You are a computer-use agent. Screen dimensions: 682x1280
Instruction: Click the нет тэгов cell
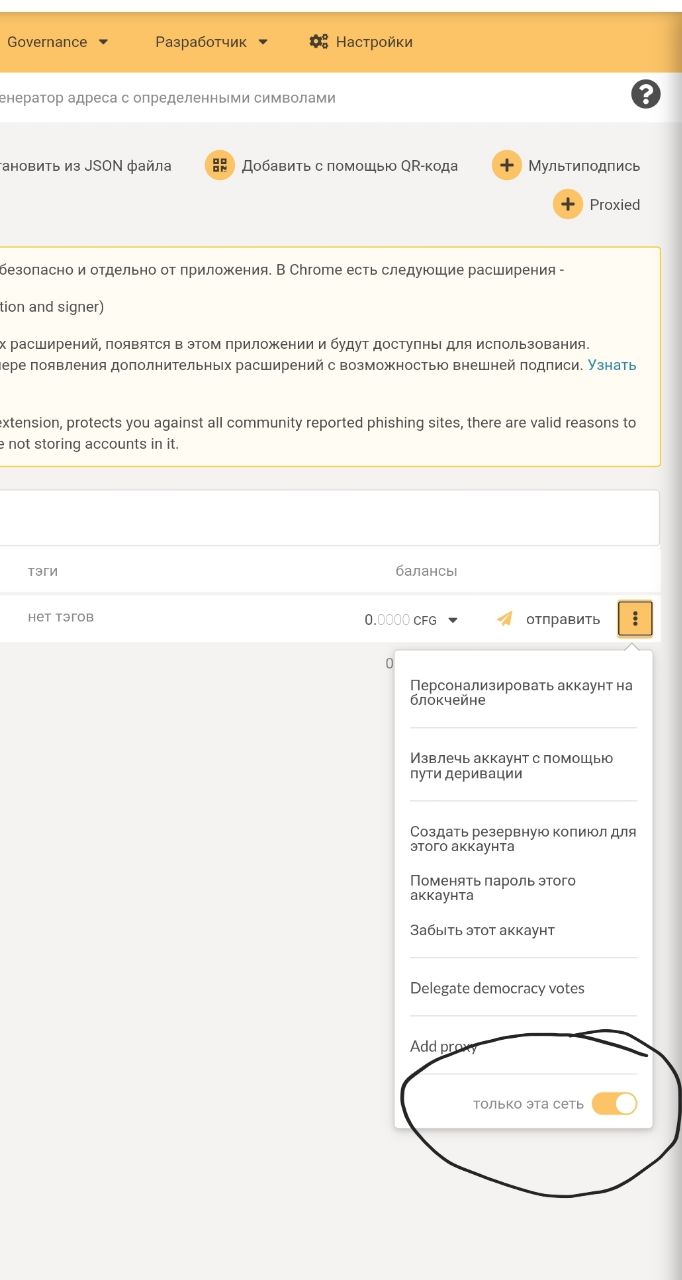[61, 617]
